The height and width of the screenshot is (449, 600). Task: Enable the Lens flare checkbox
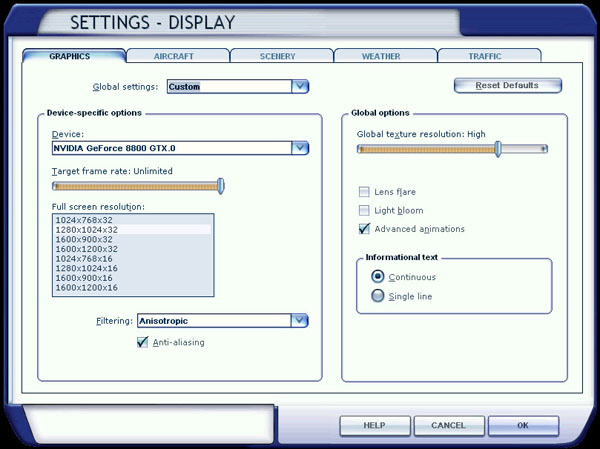[364, 192]
